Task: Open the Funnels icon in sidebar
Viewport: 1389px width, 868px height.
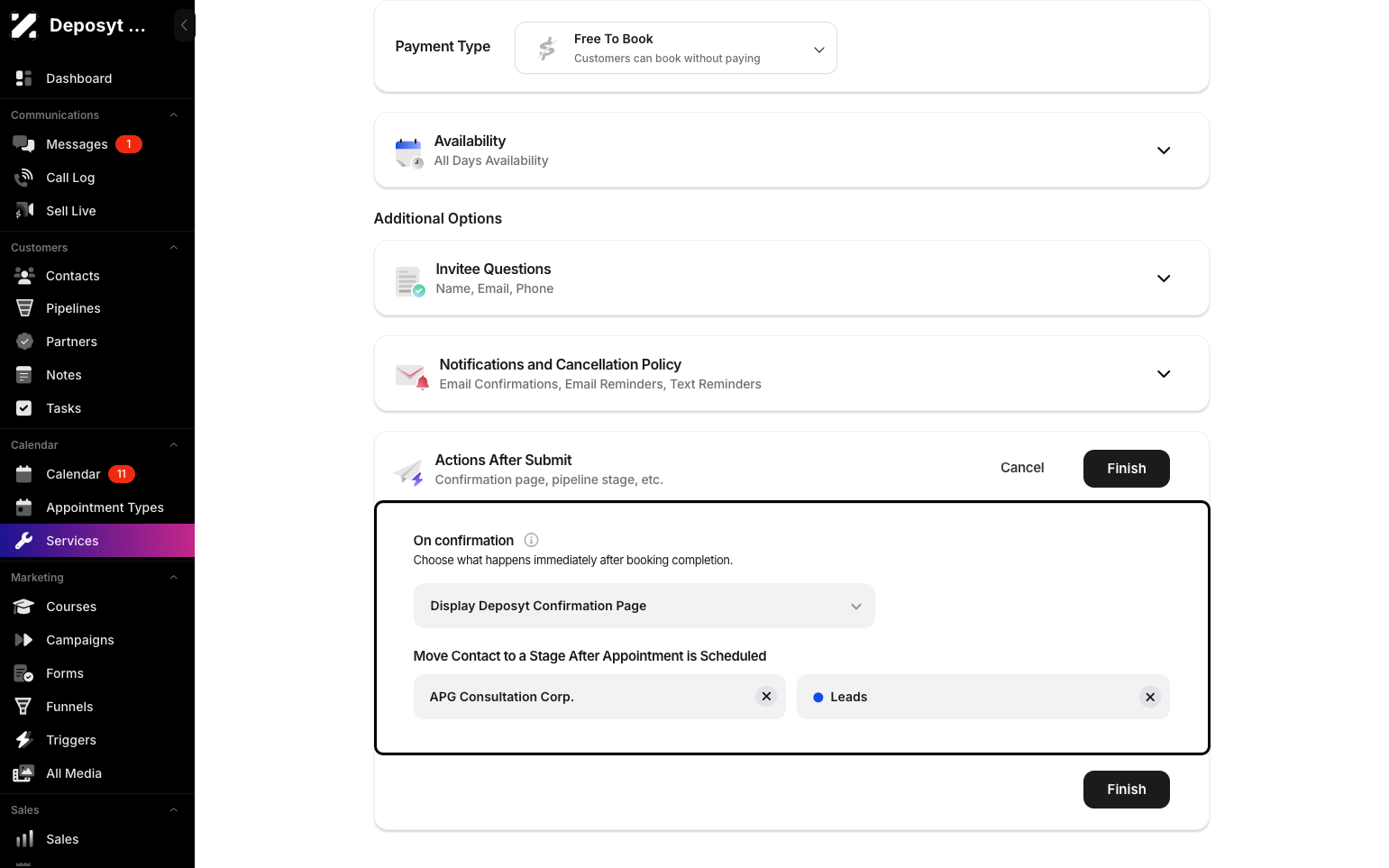Action: (x=24, y=707)
